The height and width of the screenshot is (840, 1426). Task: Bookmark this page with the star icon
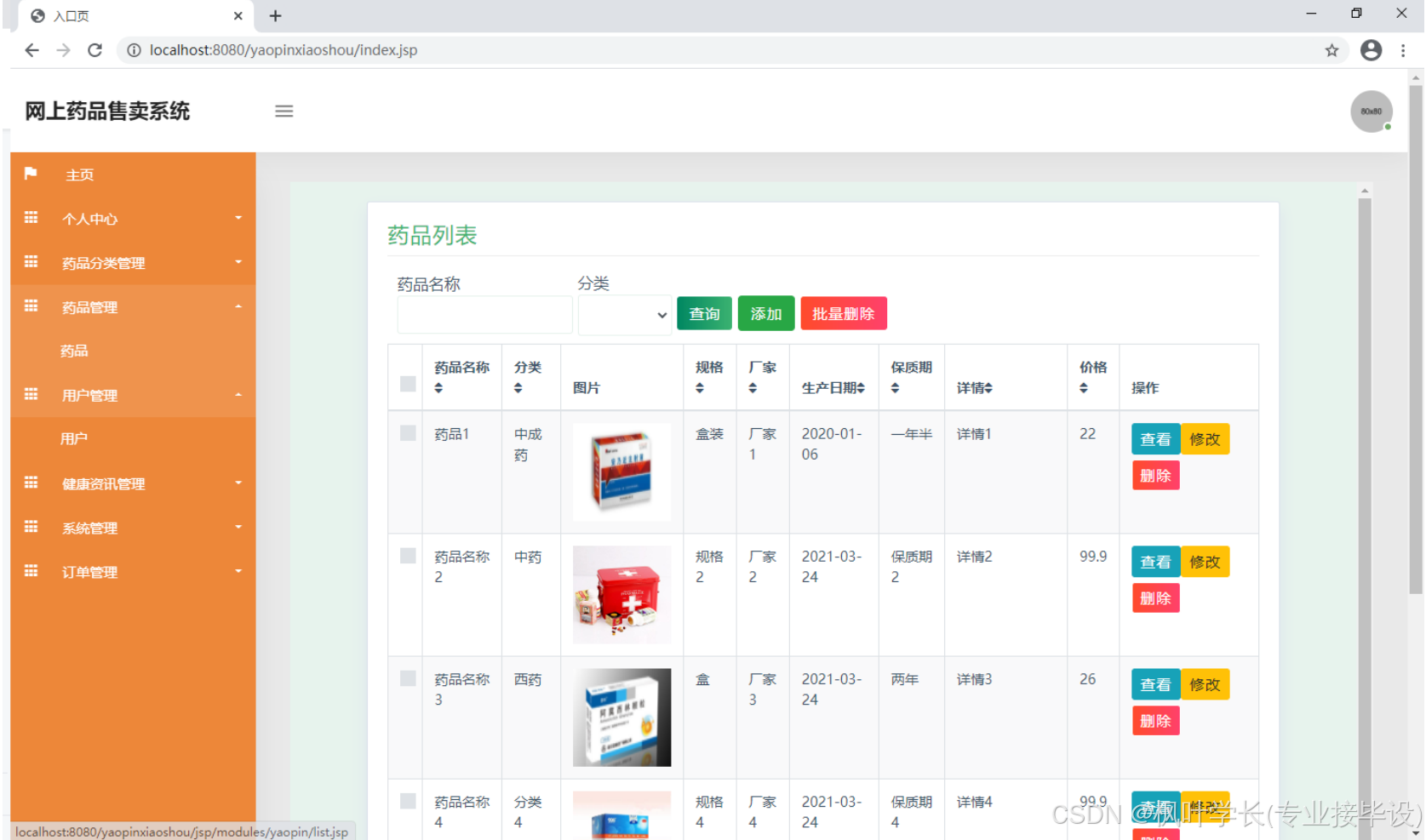coord(1332,50)
